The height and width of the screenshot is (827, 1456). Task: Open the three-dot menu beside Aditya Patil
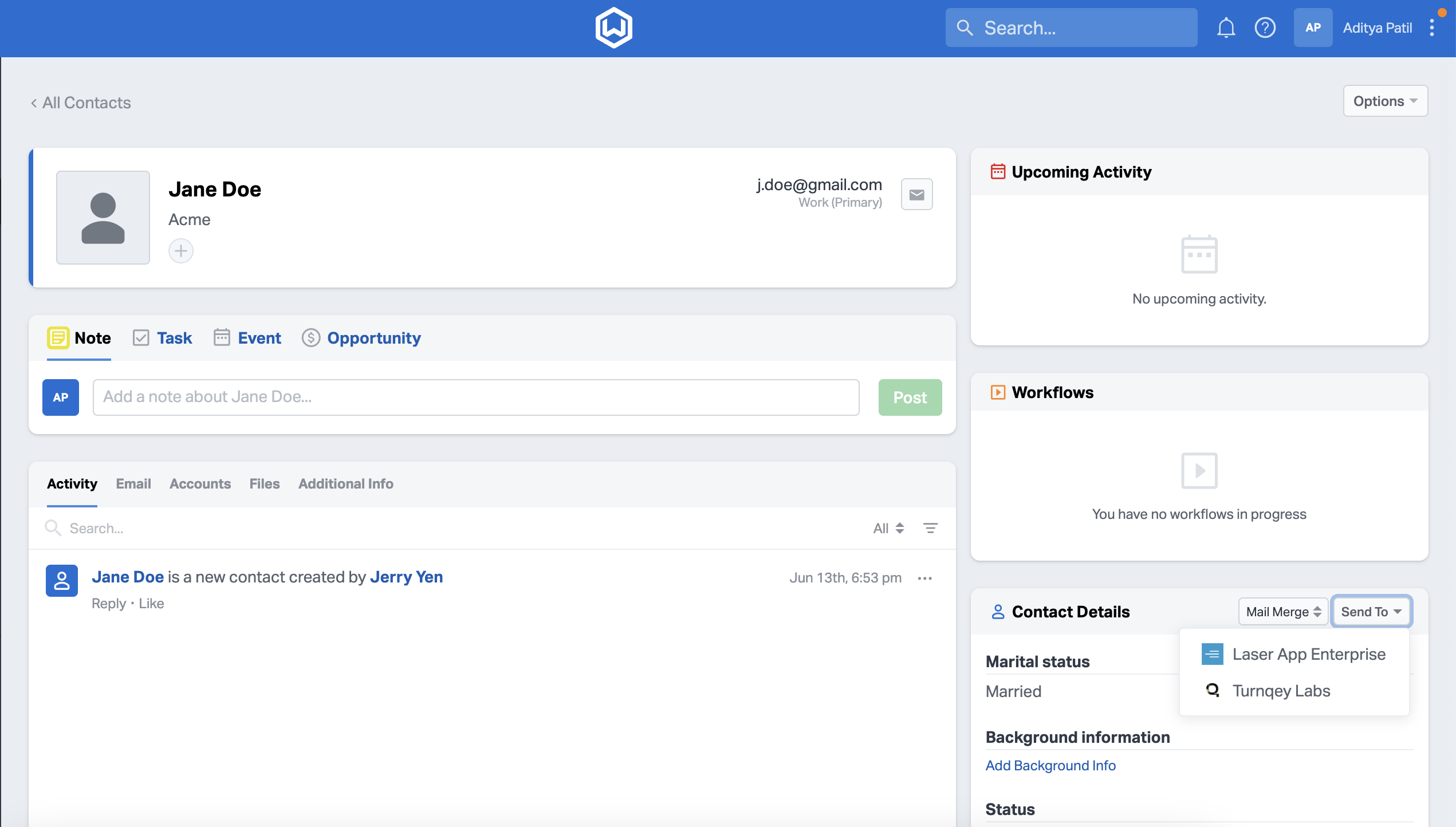pyautogui.click(x=1432, y=27)
